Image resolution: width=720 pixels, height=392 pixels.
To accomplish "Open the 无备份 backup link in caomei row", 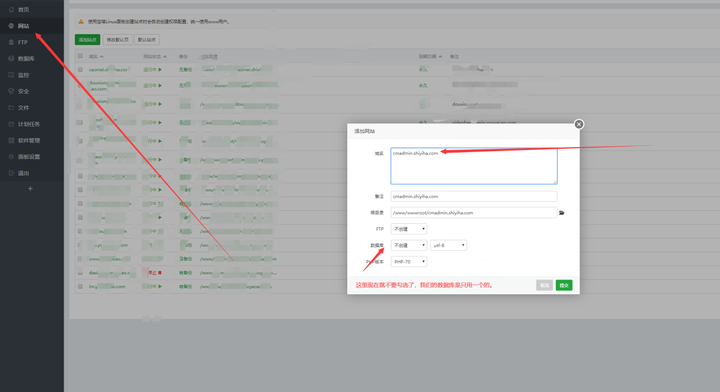I will [x=186, y=69].
